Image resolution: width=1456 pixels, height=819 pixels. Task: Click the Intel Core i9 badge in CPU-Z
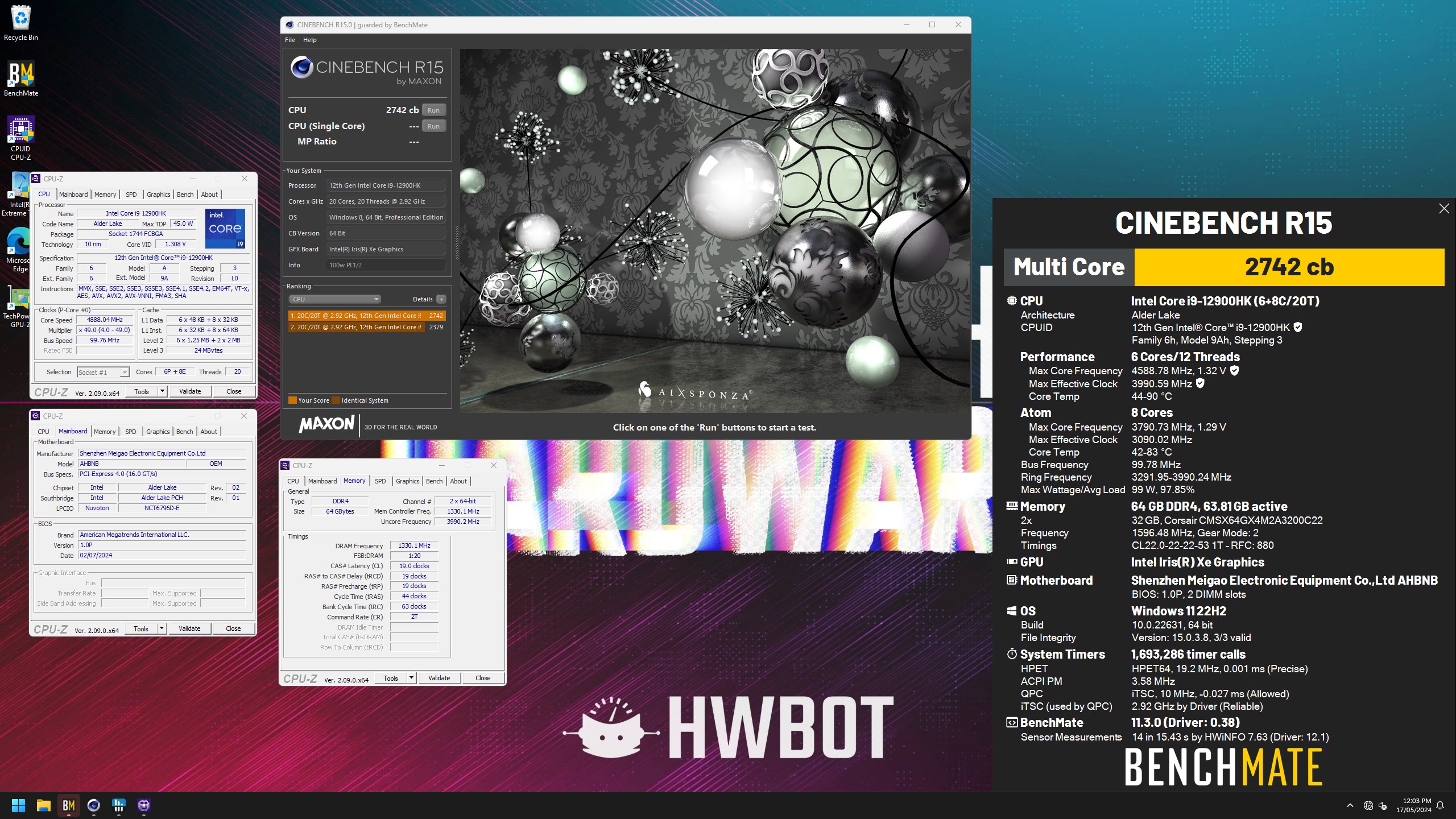225,229
